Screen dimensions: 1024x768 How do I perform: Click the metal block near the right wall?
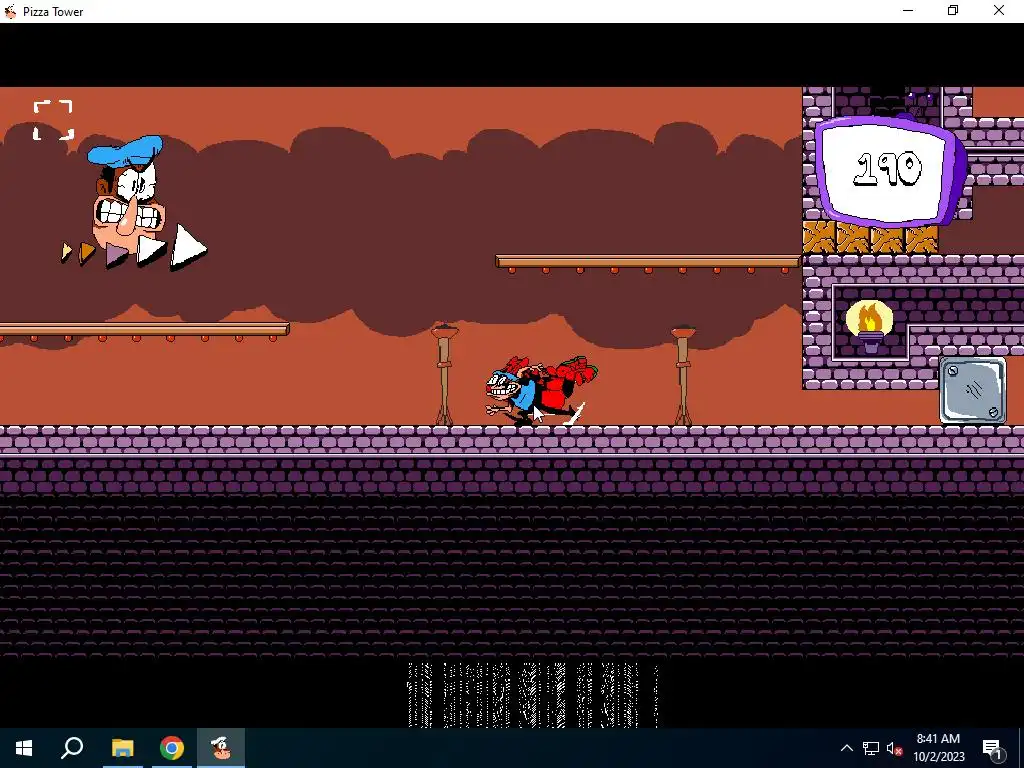pos(972,391)
